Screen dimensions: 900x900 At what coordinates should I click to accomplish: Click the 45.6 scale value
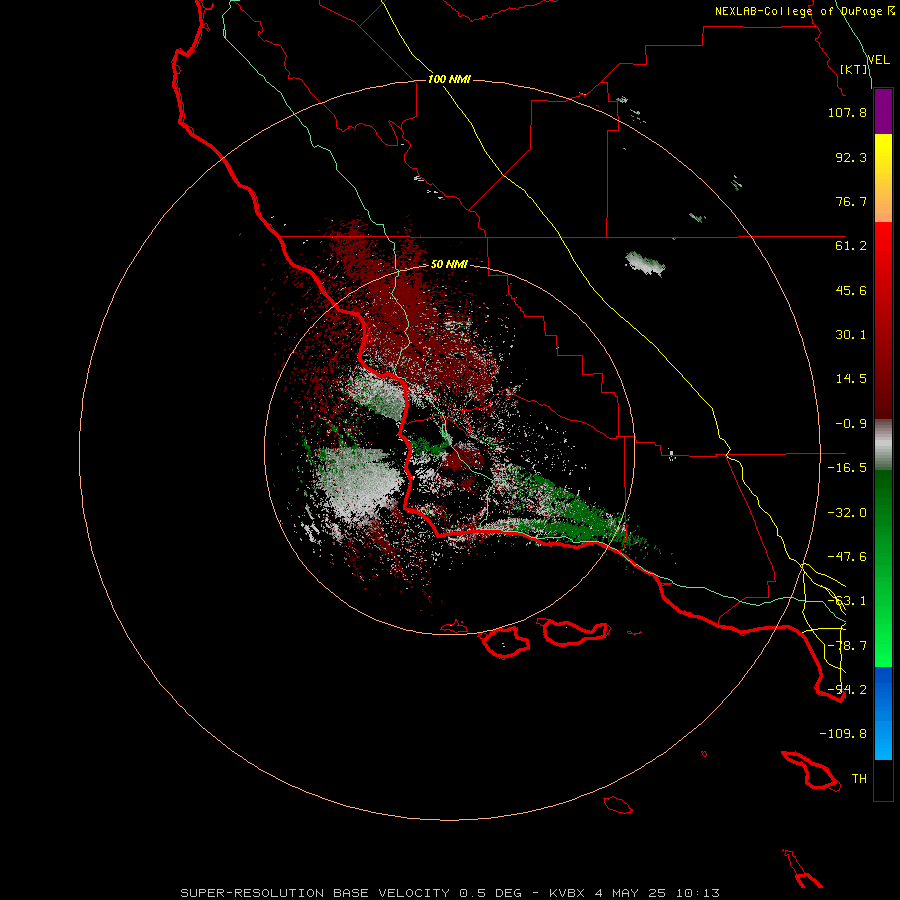coord(851,290)
